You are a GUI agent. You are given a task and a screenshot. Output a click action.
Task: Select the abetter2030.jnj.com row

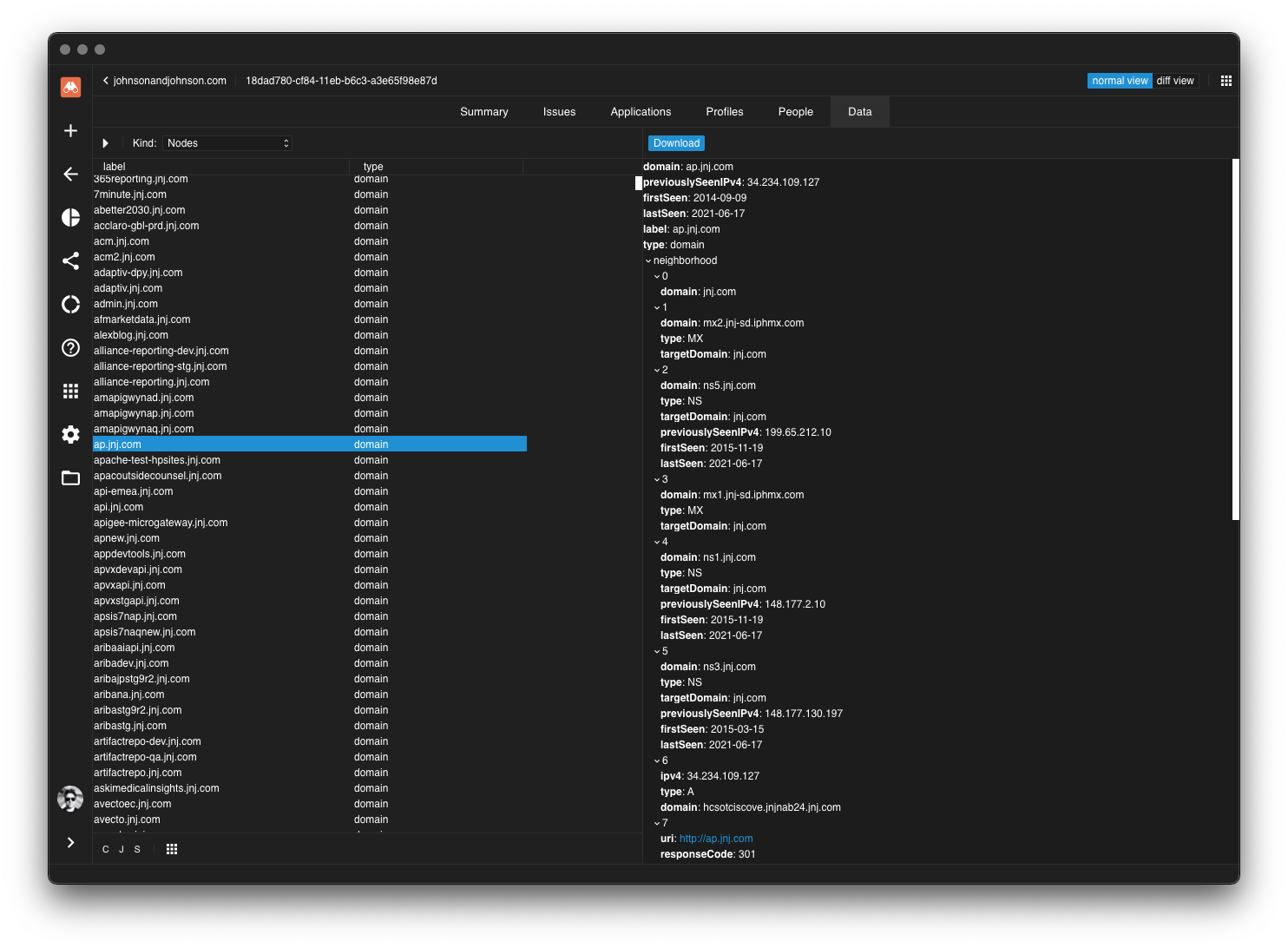310,210
